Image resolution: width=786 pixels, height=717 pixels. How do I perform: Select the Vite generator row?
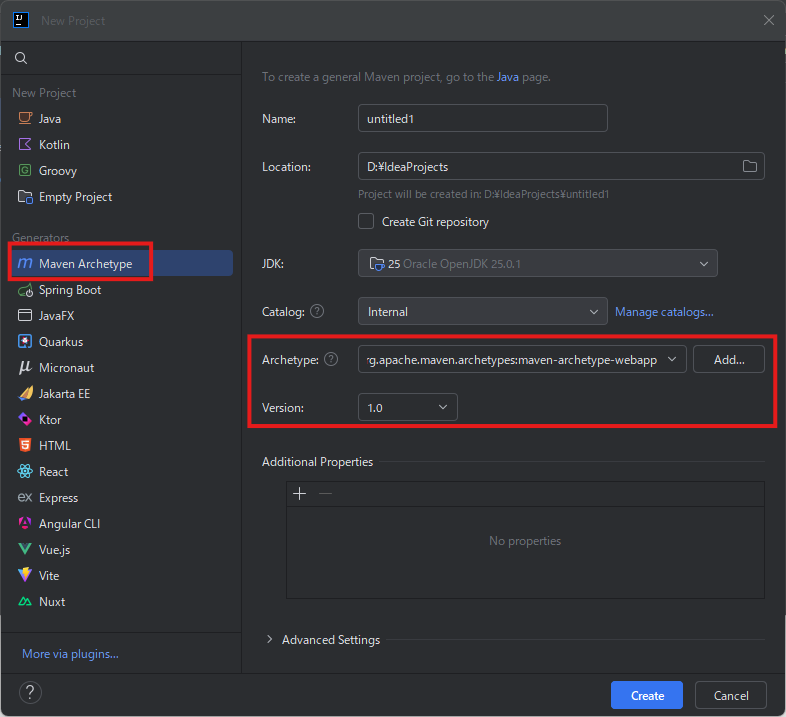122,576
